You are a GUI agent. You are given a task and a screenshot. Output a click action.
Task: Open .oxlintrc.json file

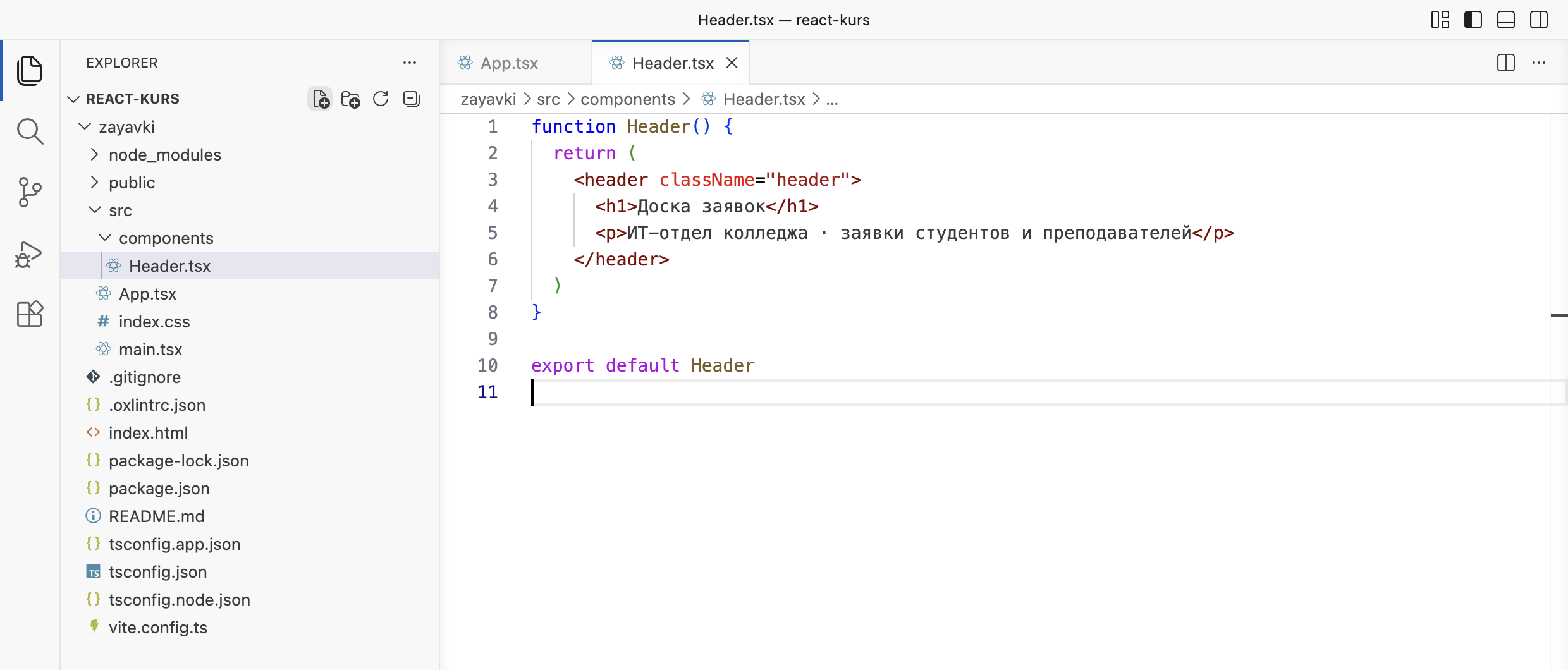(x=250, y=405)
